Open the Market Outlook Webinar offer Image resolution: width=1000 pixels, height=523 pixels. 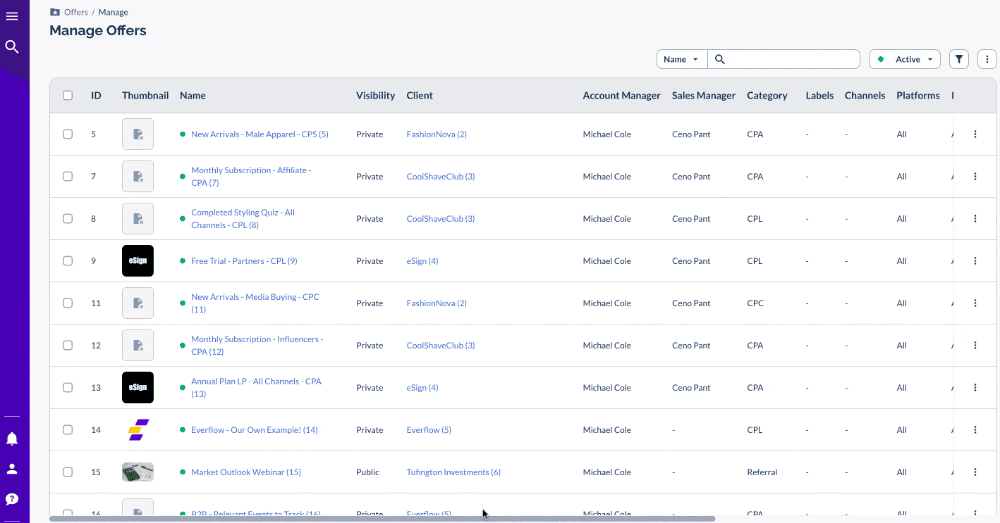tap(245, 472)
